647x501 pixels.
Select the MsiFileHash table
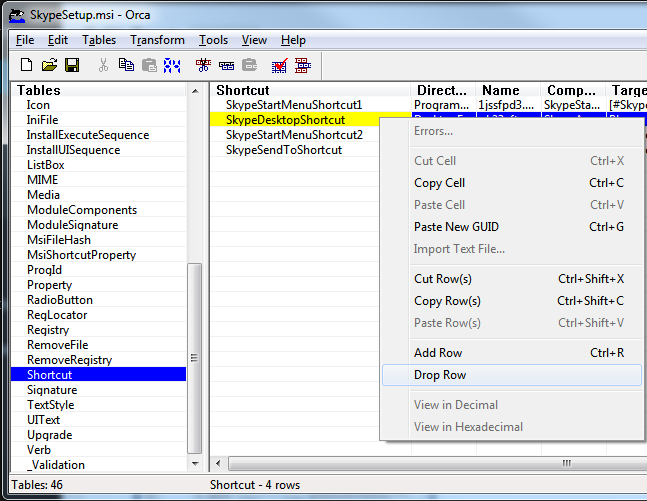pyautogui.click(x=99, y=240)
